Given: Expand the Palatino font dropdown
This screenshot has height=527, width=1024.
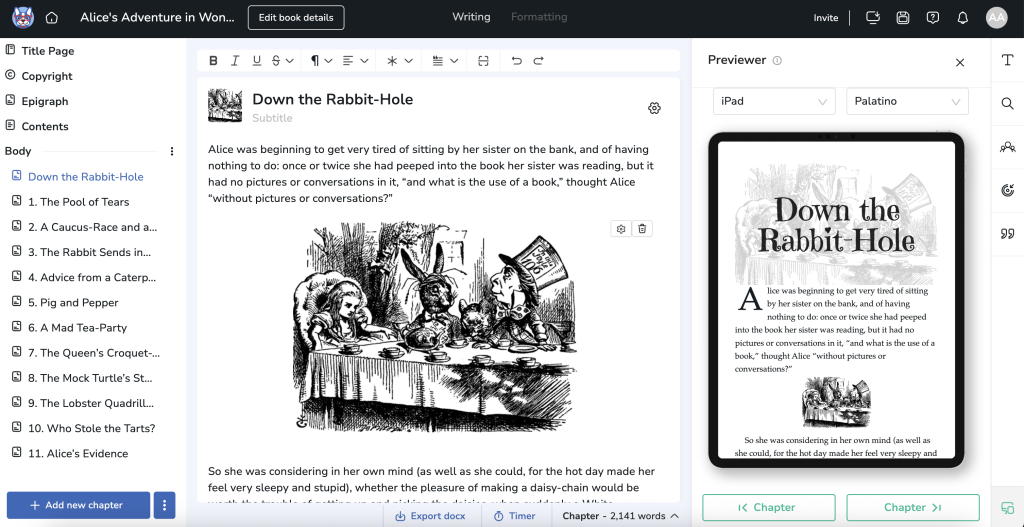Looking at the screenshot, I should pyautogui.click(x=907, y=102).
